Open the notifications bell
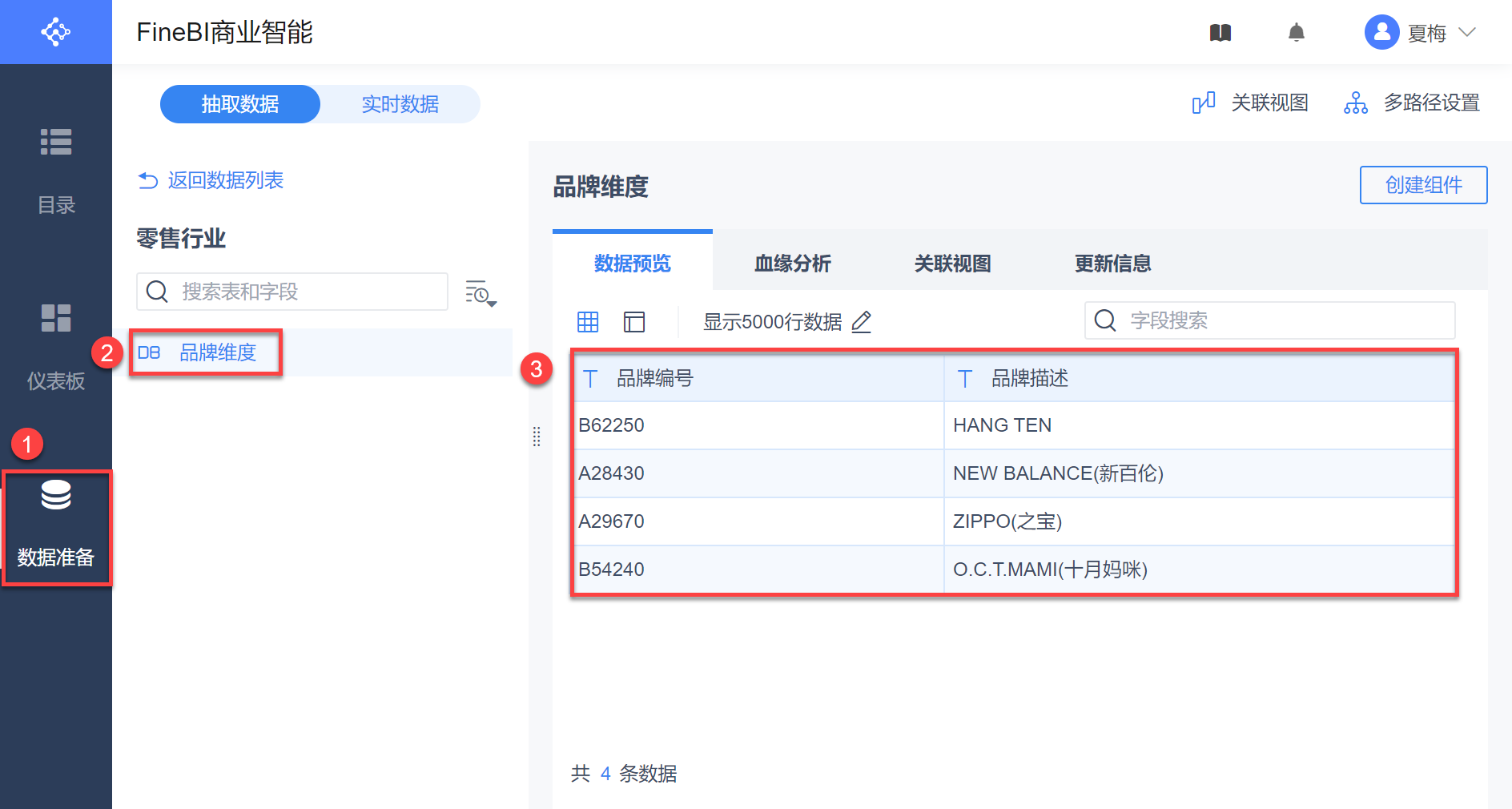Screen dimensions: 1512x809 pyautogui.click(x=1296, y=33)
